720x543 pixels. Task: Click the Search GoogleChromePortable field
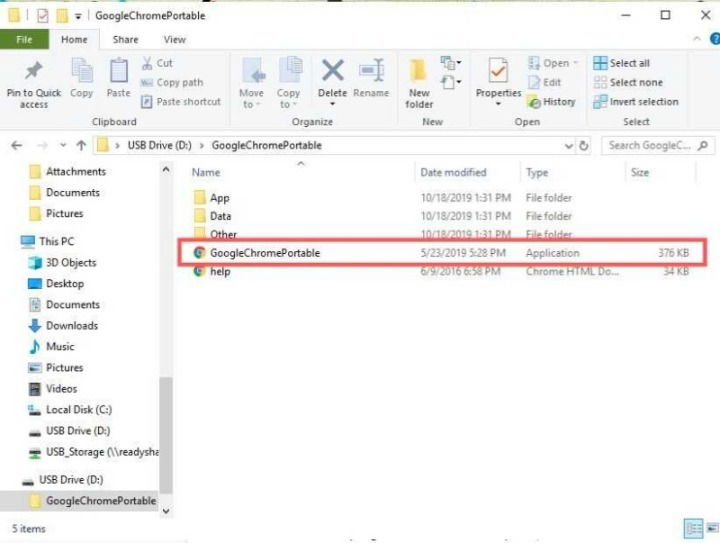tap(657, 146)
